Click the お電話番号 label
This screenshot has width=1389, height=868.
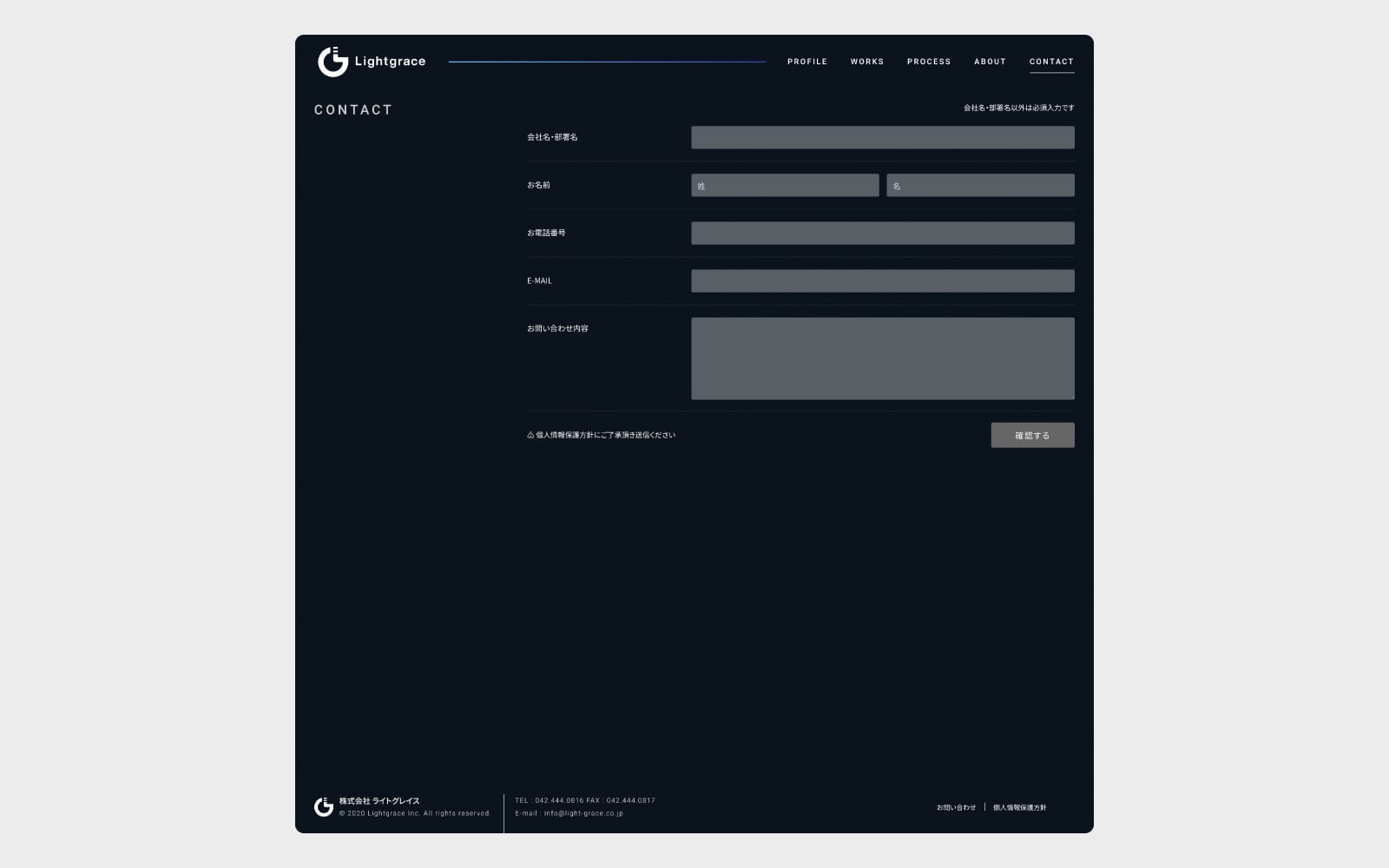(x=546, y=233)
